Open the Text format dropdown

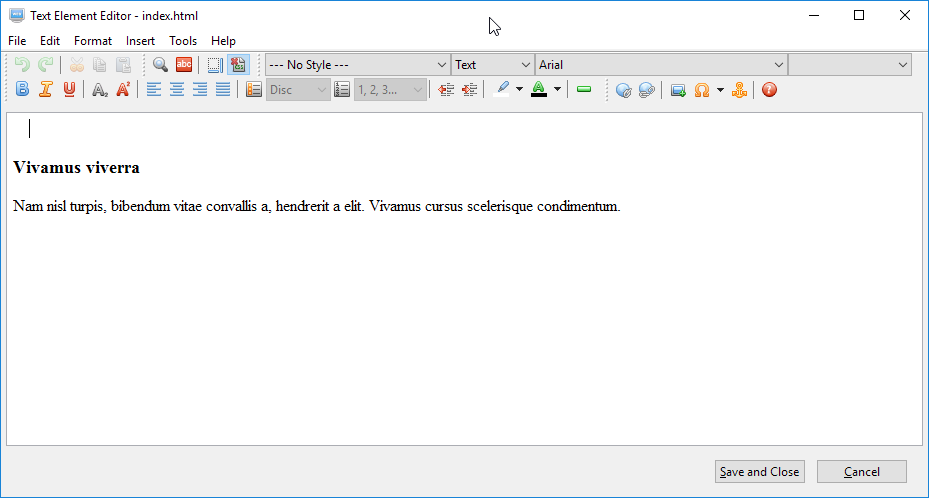492,65
